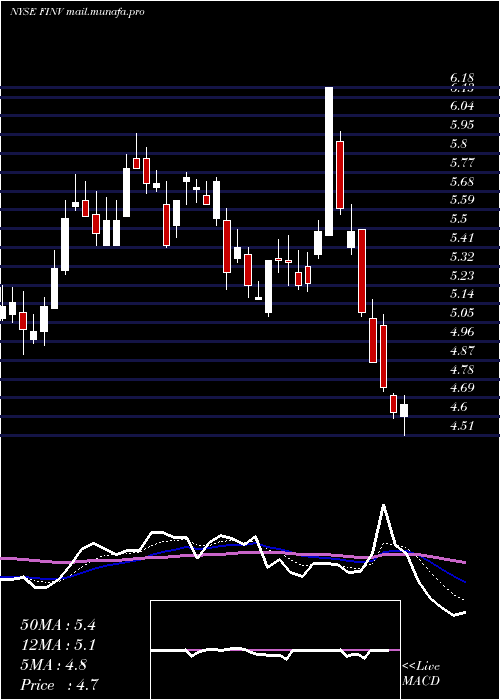Click the 4.87 price axis label
500x700 pixels.
461,350
